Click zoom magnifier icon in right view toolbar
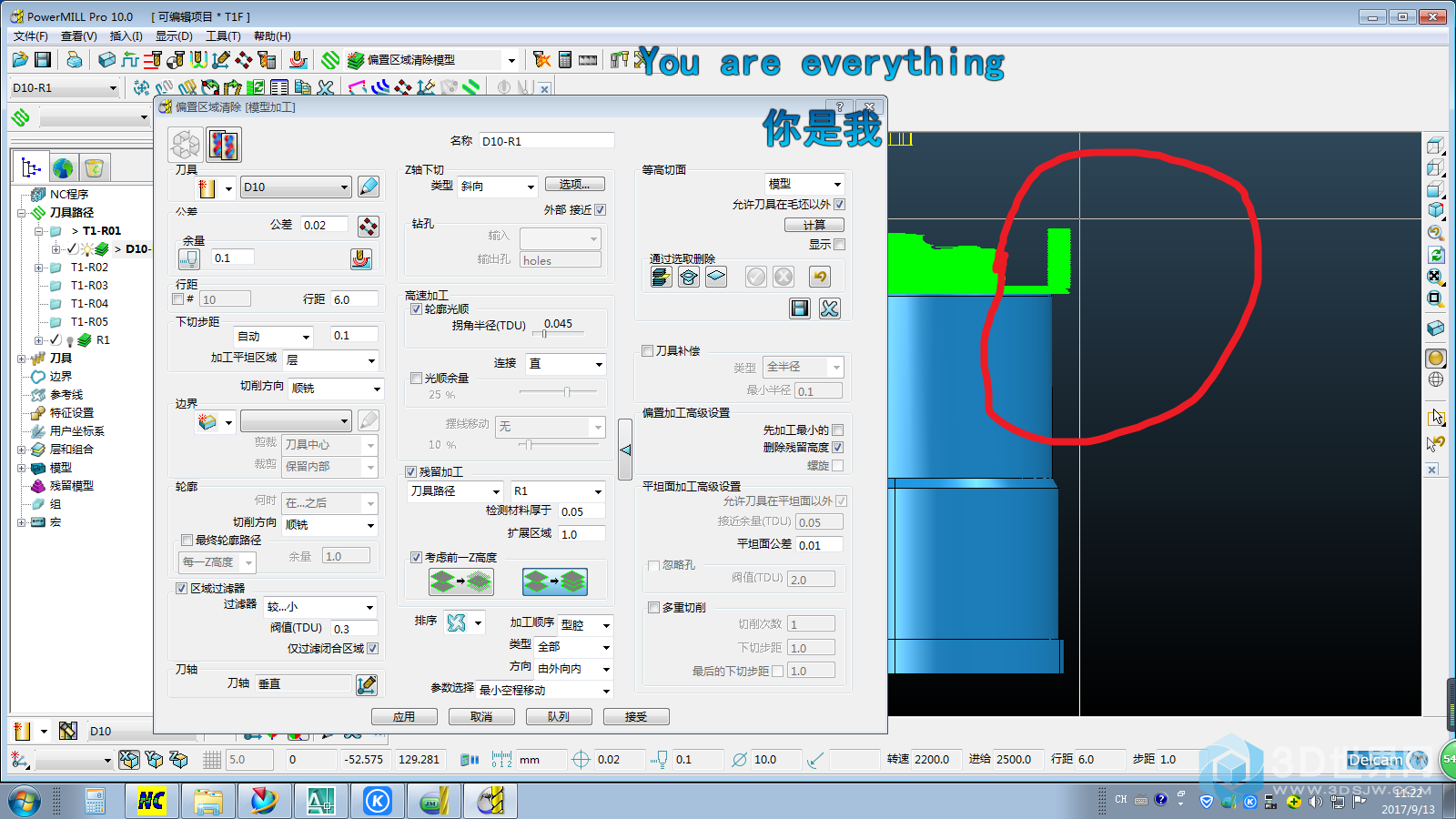 [1436, 232]
